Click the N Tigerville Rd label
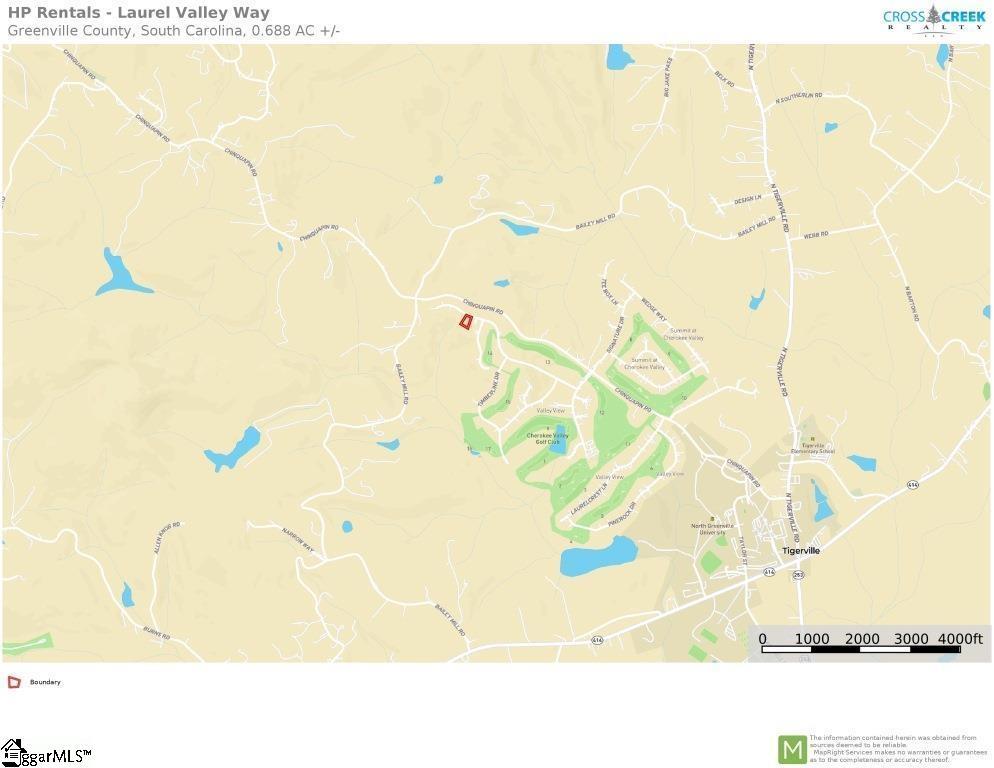Viewport: 994px width, 768px height. coord(780,207)
